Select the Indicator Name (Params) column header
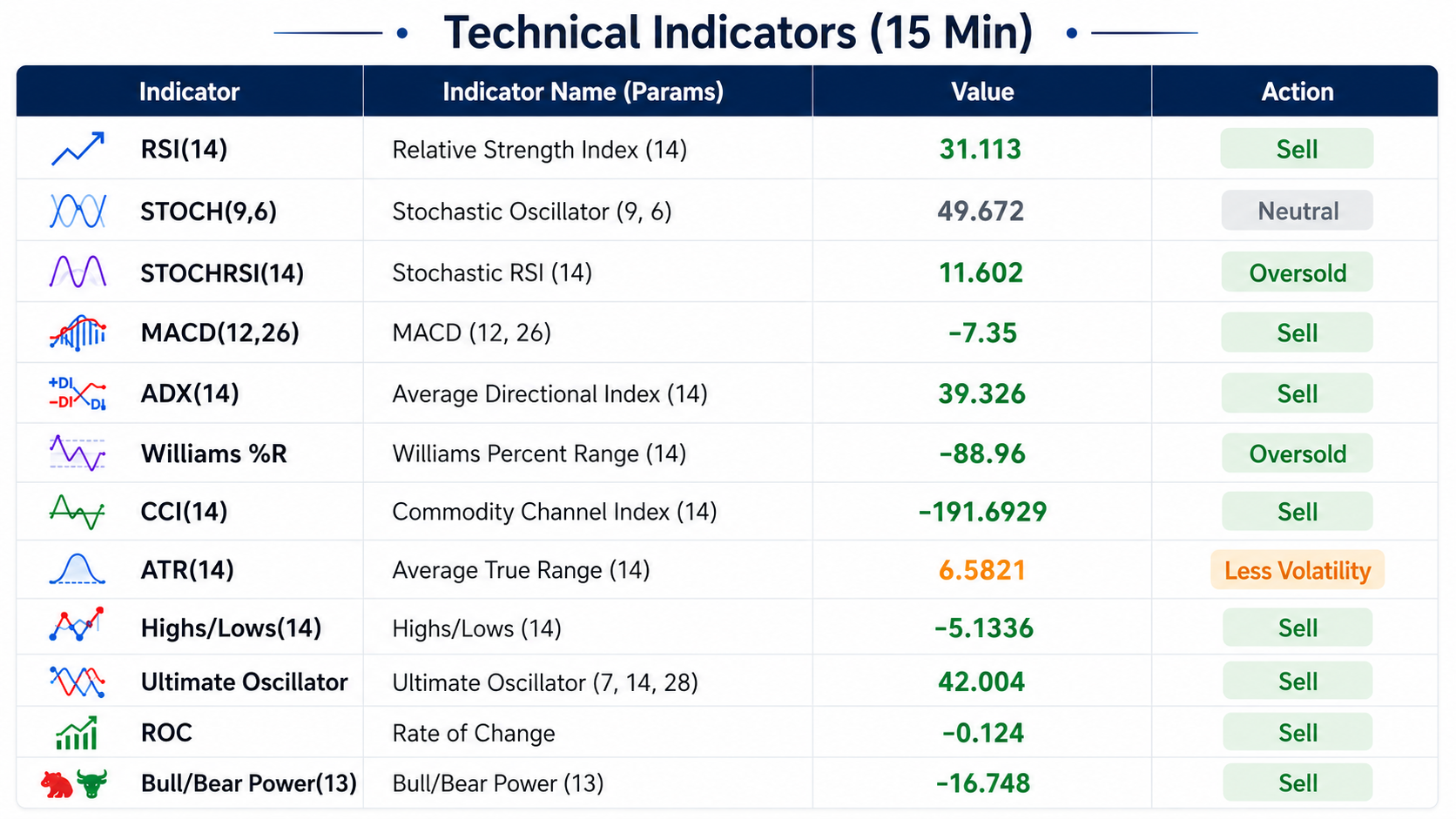 tap(583, 91)
